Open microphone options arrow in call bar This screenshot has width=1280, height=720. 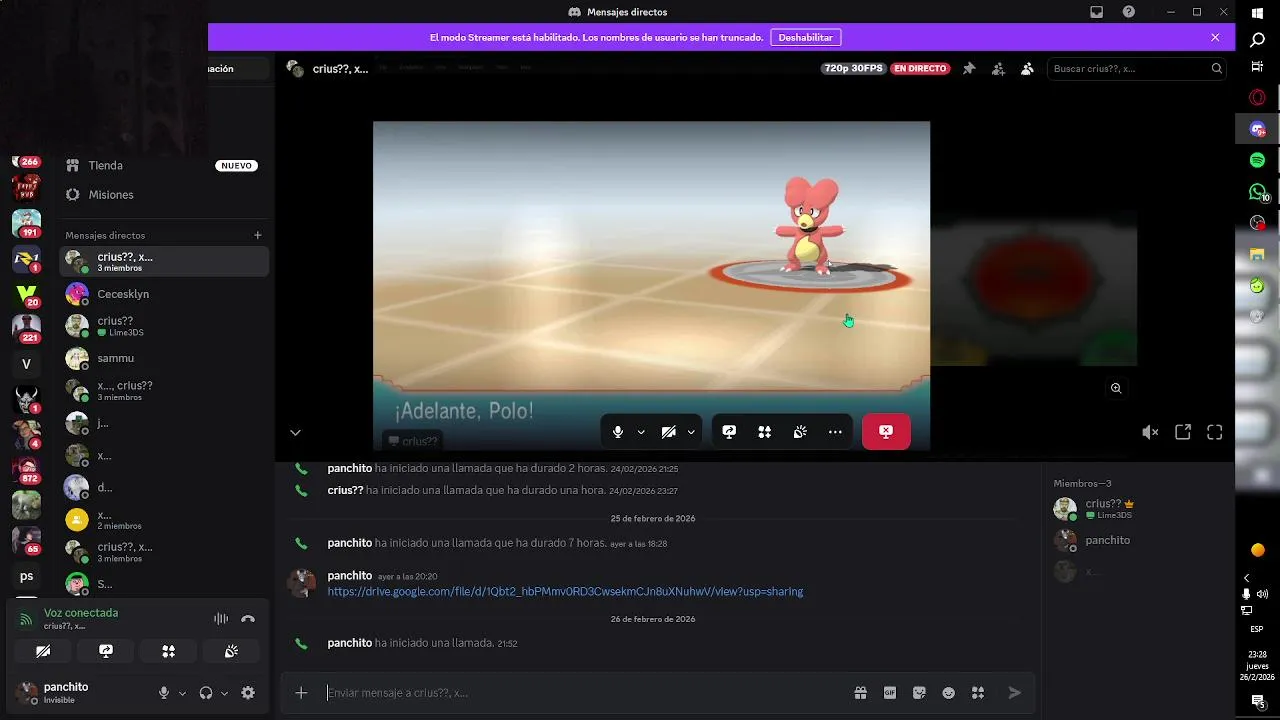(641, 432)
